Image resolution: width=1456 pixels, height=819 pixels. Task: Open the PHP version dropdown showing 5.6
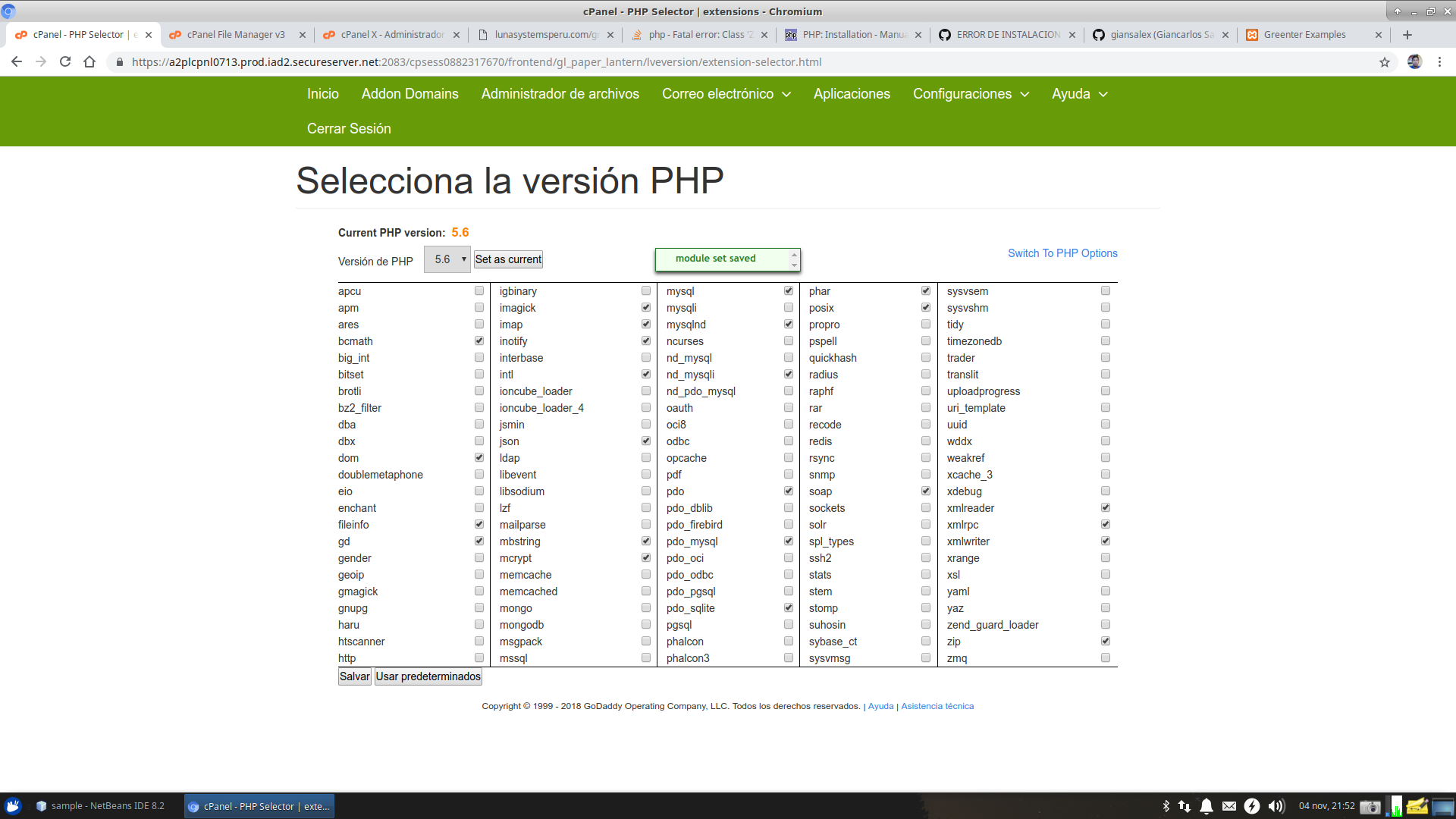447,259
